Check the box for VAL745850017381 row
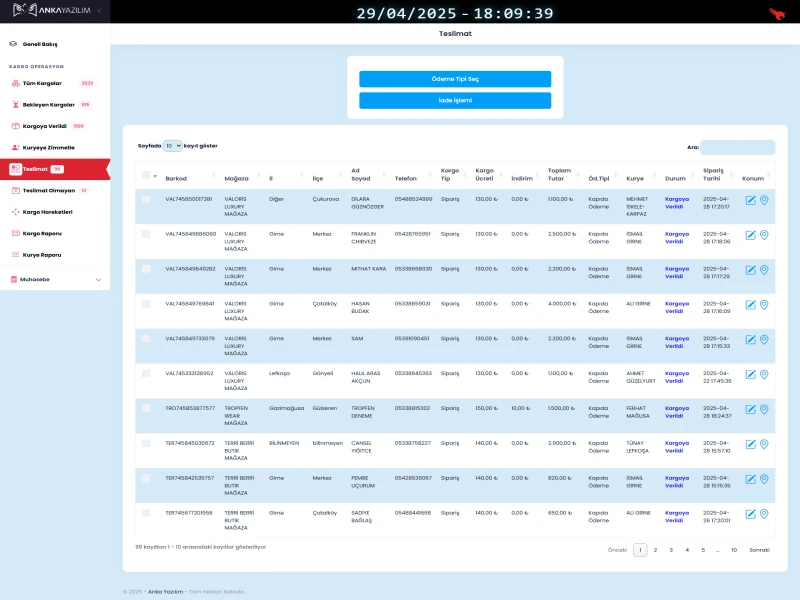 [146, 199]
